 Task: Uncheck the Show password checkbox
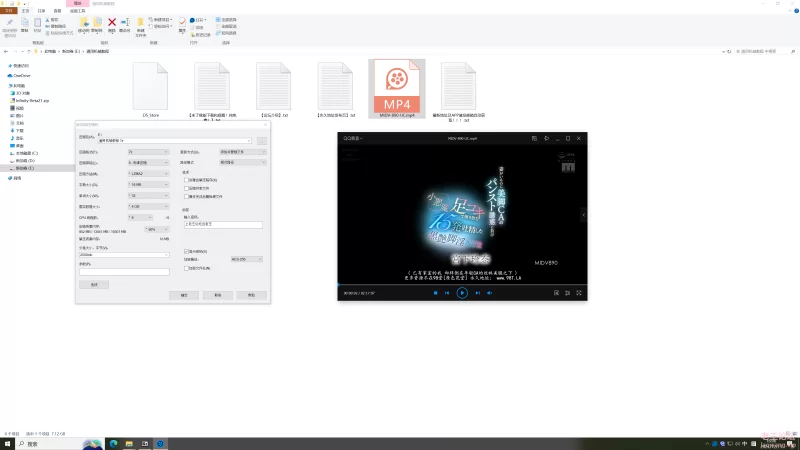click(186, 252)
